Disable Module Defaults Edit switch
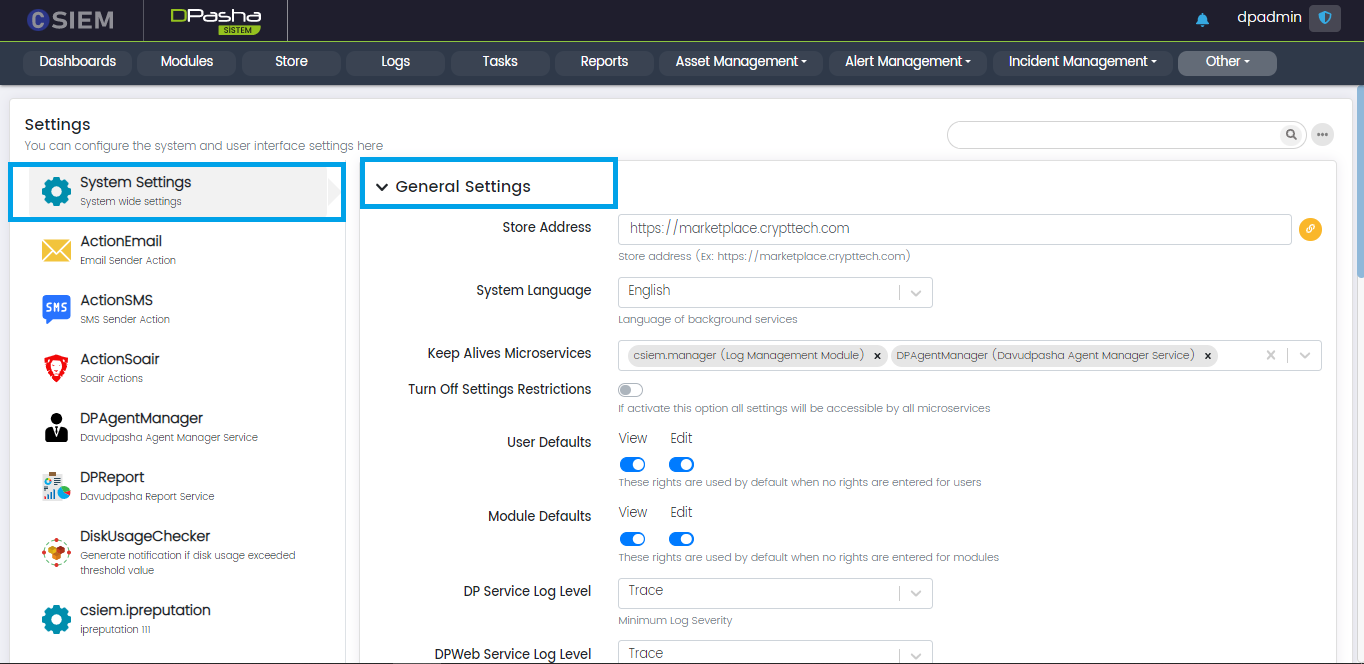Screen dimensions: 1364x664 (x=681, y=538)
